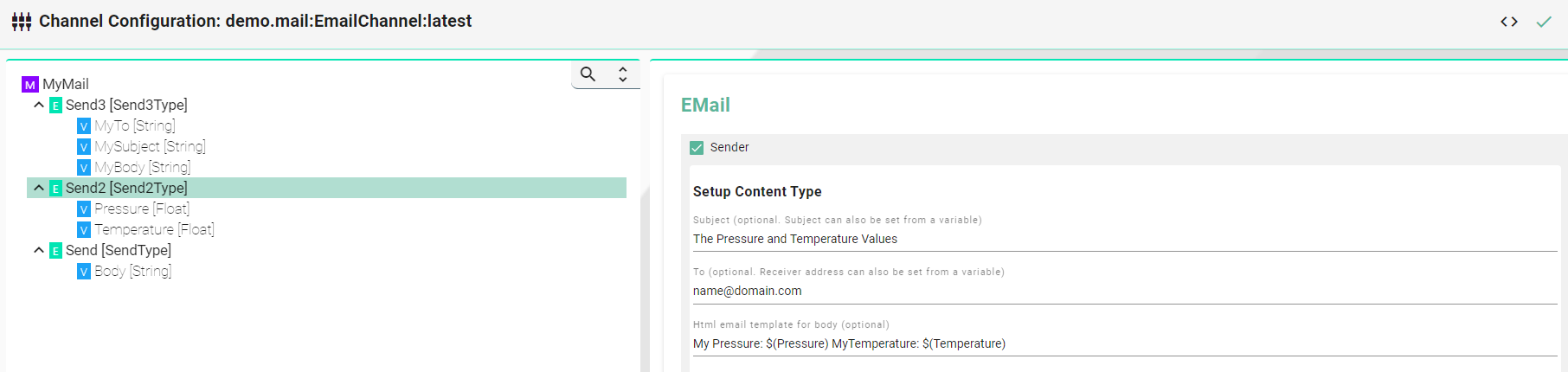Select the Send2 [Send2Type] tree item
The image size is (1568, 372).
tap(126, 188)
